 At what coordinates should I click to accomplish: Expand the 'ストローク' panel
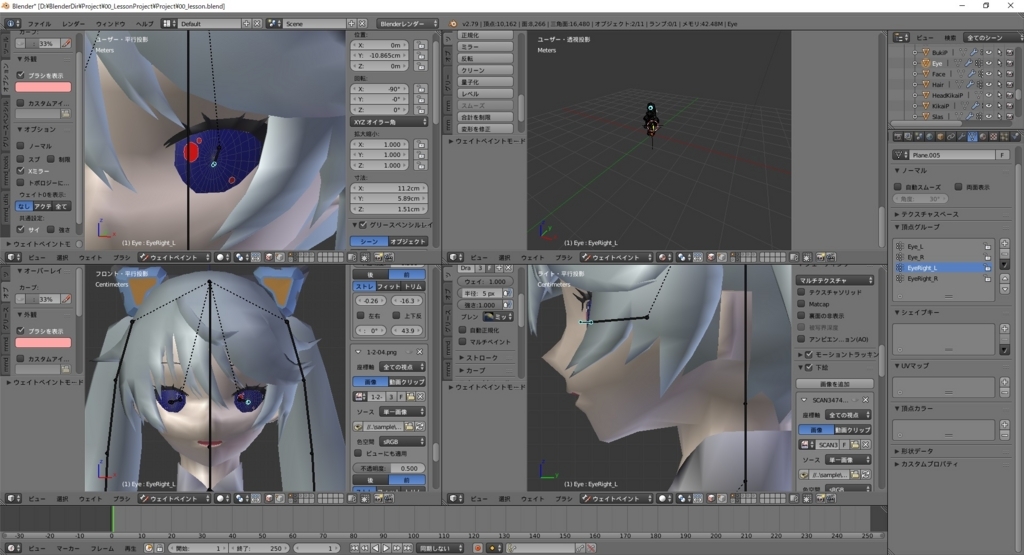478,358
